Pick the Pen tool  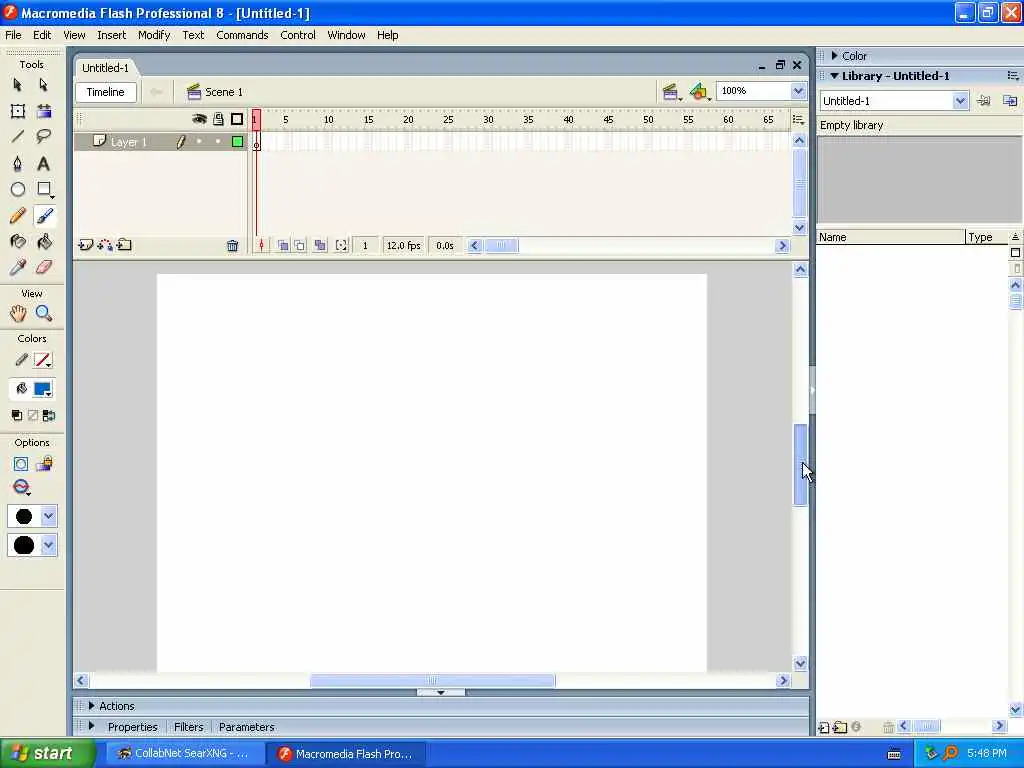coord(18,163)
